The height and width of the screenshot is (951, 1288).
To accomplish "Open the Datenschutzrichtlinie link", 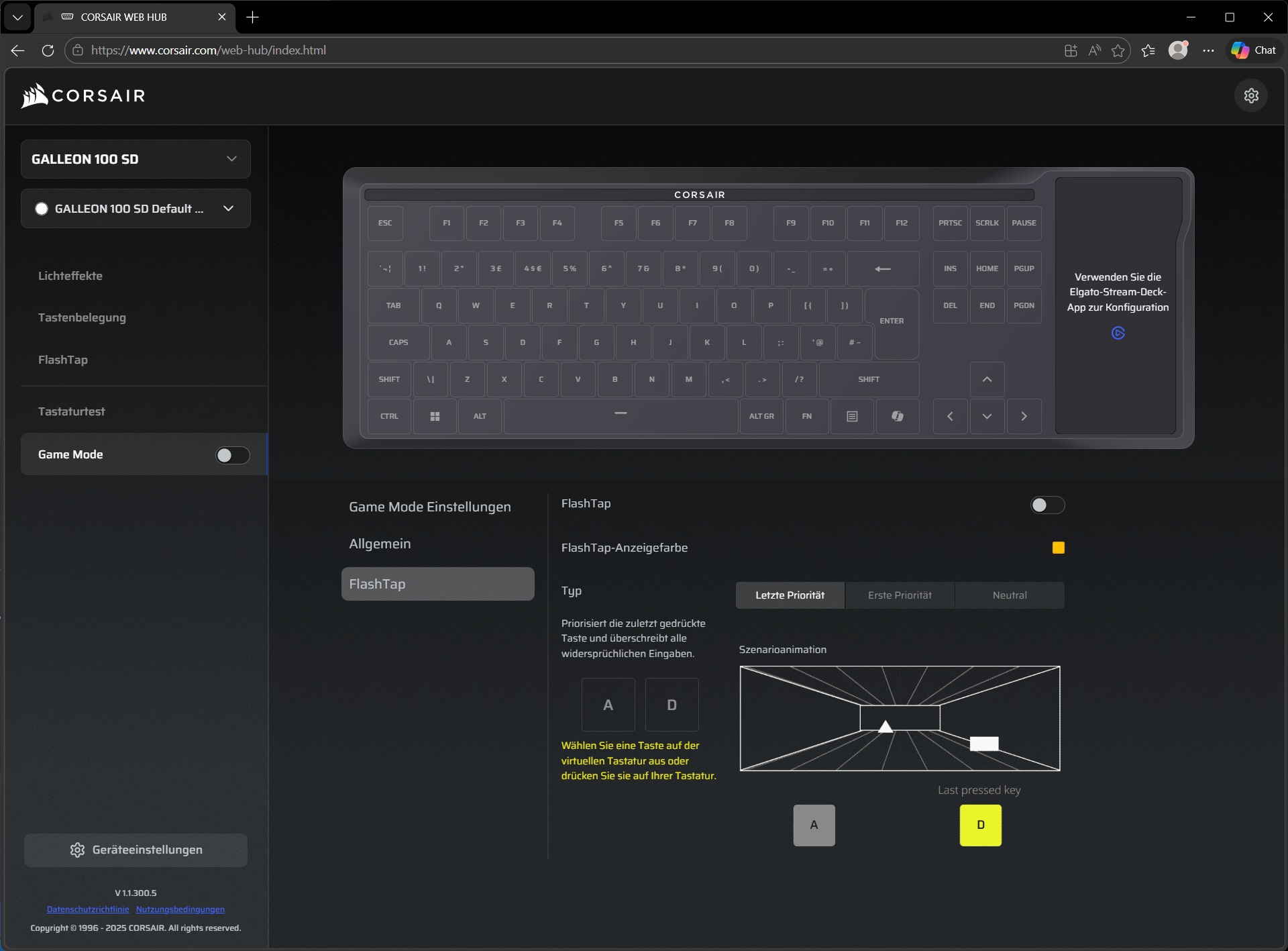I will 88,909.
